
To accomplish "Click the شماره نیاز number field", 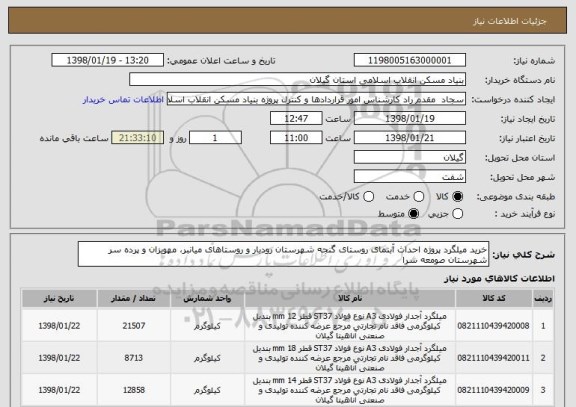I will (x=410, y=60).
